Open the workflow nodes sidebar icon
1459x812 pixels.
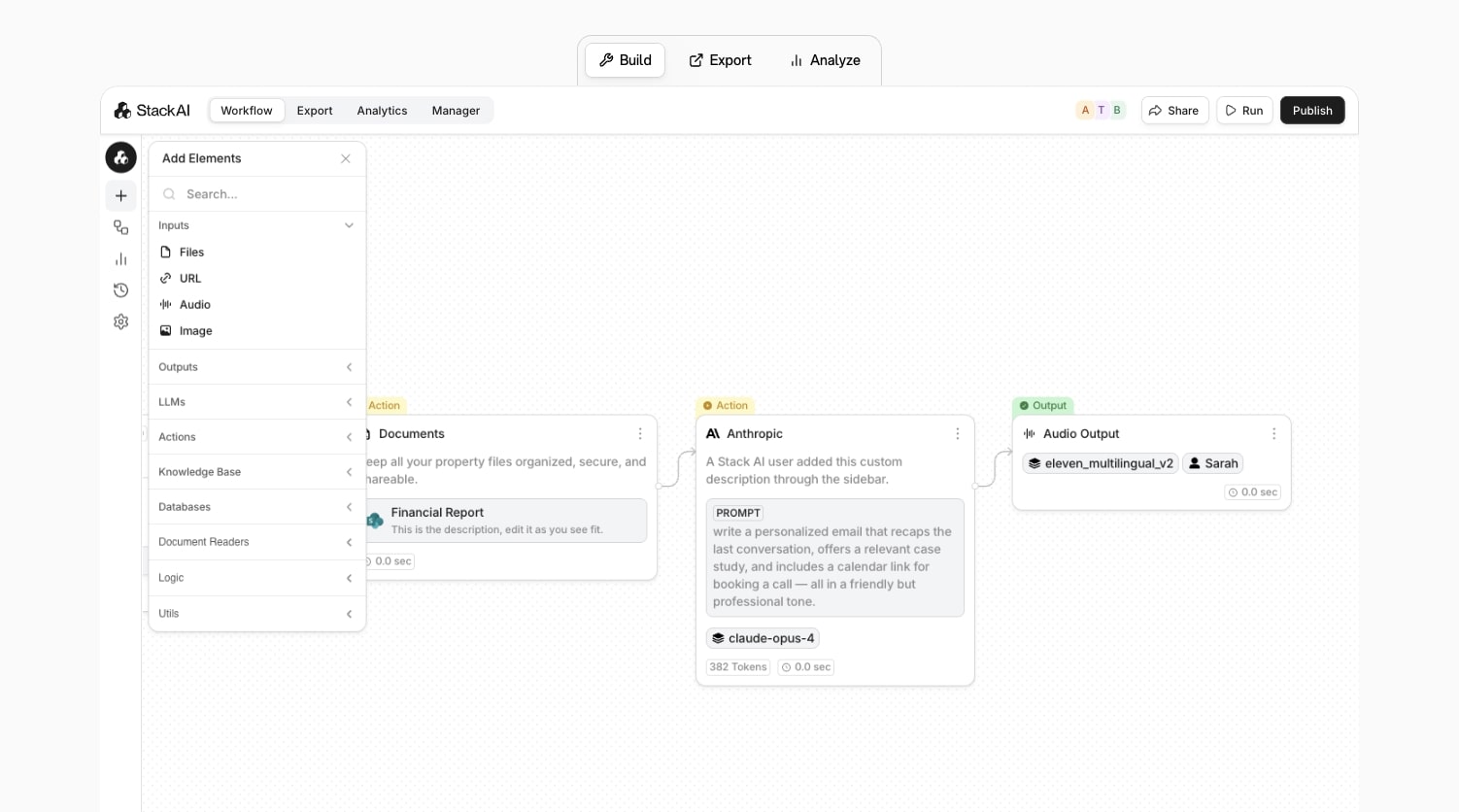tap(120, 227)
